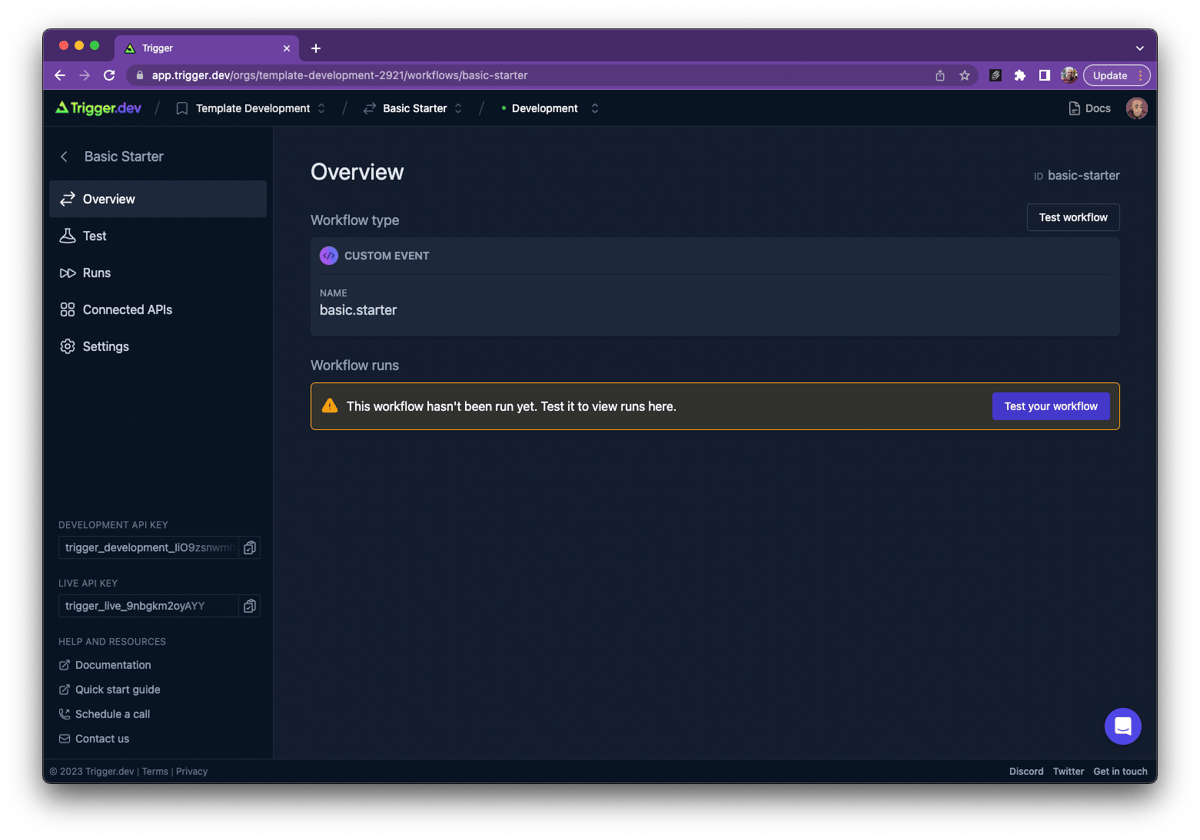Open the Overview sidebar item

[x=158, y=199]
